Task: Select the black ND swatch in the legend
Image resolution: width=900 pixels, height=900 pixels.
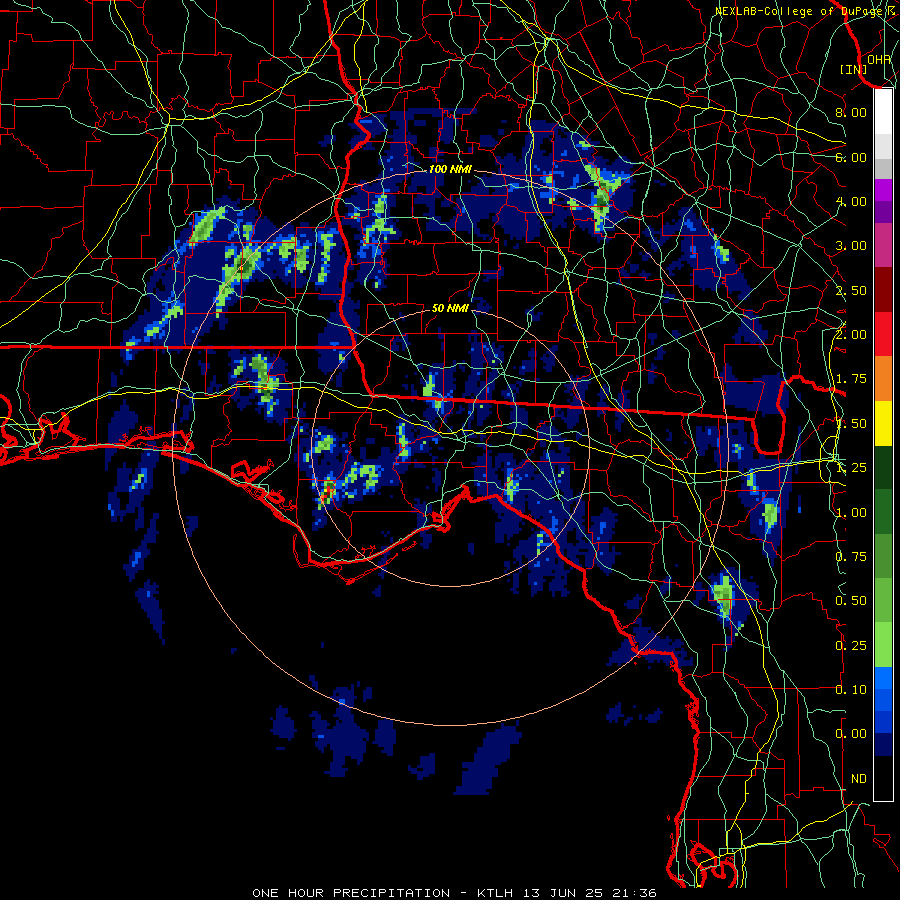Action: tap(883, 778)
